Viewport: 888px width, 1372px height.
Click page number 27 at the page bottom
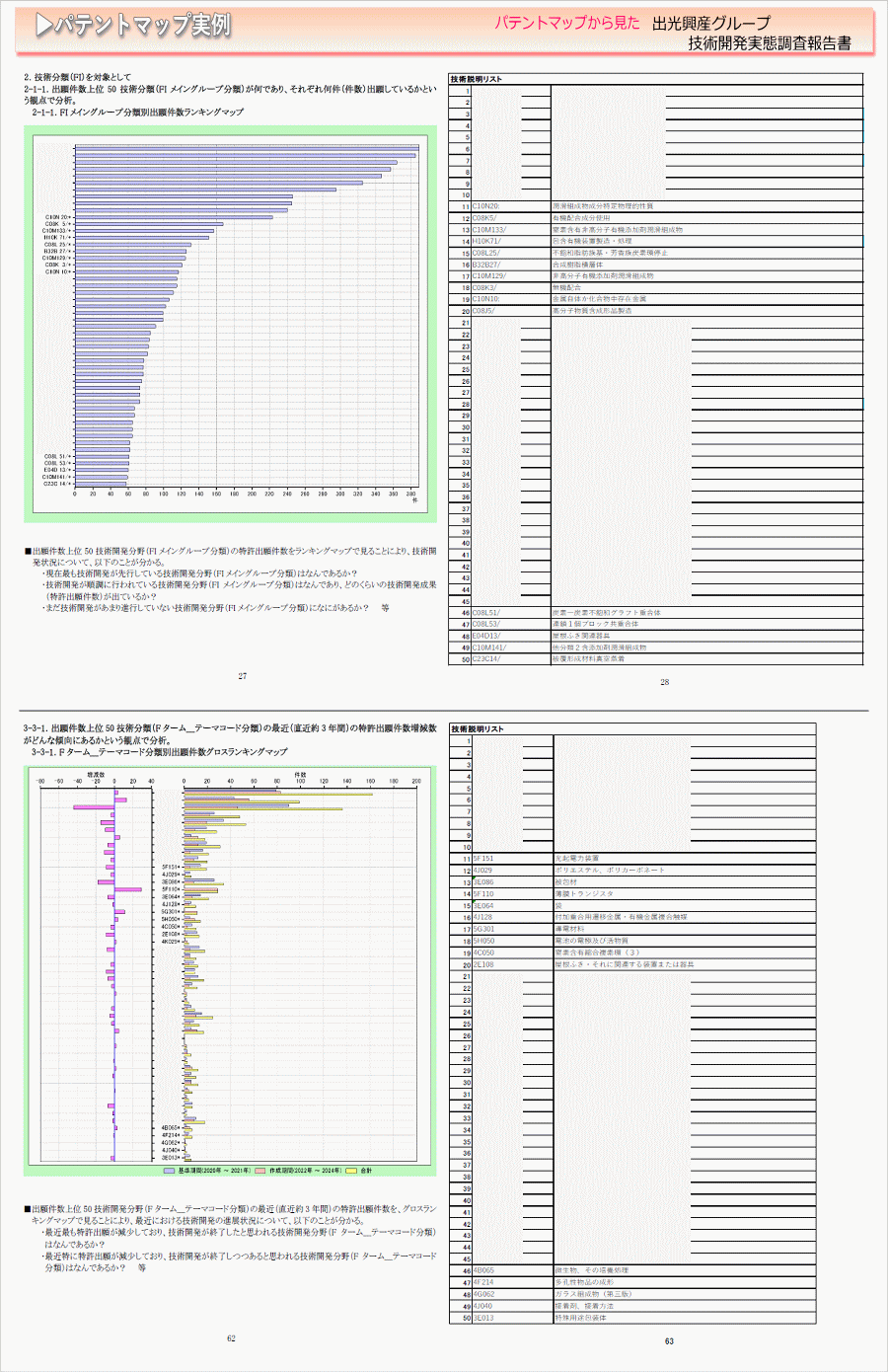coord(243,676)
